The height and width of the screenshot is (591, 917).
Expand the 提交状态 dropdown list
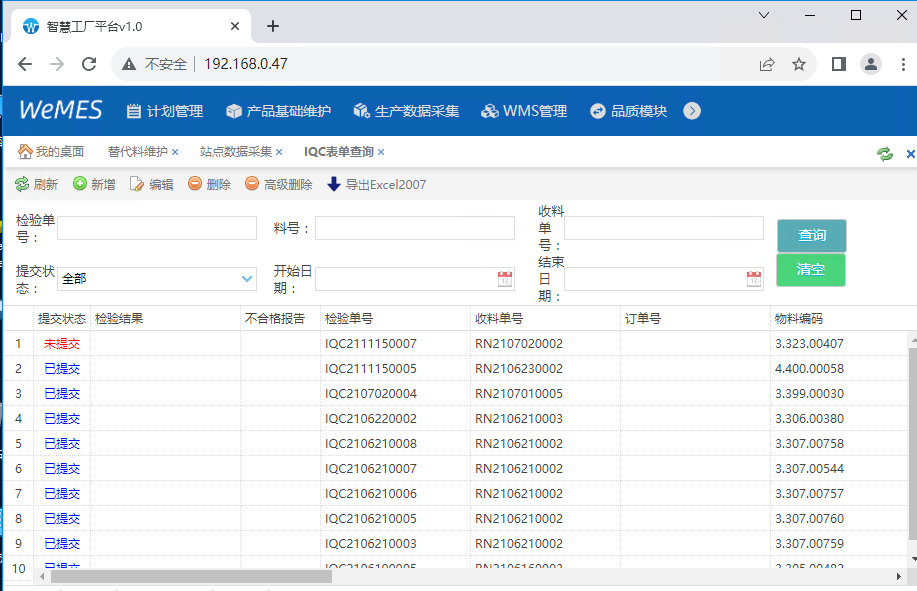(x=247, y=279)
